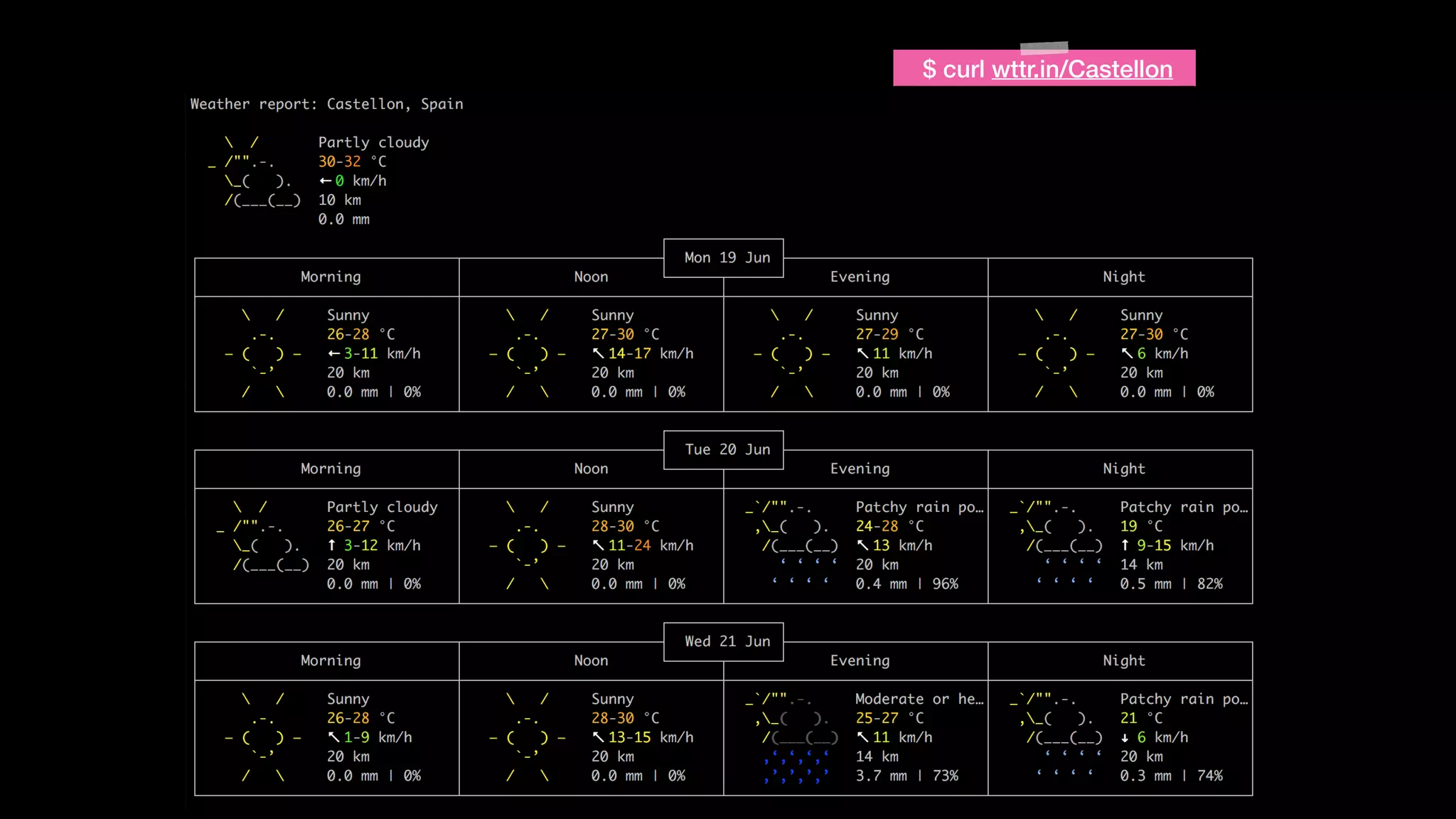Click Tuesday's Night column header
Viewport: 1456px width, 819px height.
point(1123,469)
